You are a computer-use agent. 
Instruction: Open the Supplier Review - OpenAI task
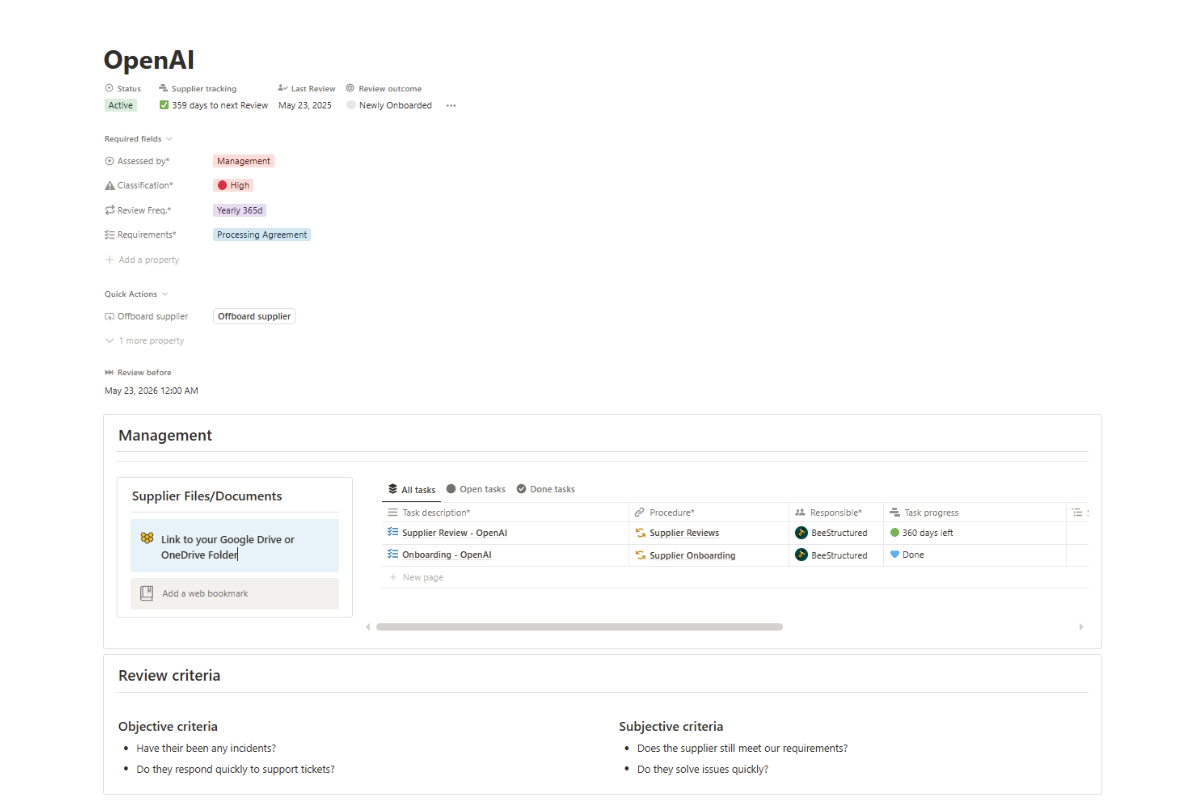point(454,533)
